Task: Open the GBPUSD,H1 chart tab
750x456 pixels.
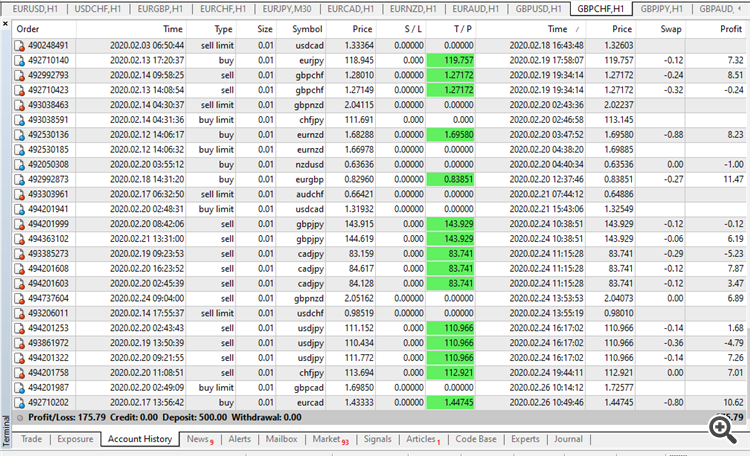Action: tap(539, 9)
